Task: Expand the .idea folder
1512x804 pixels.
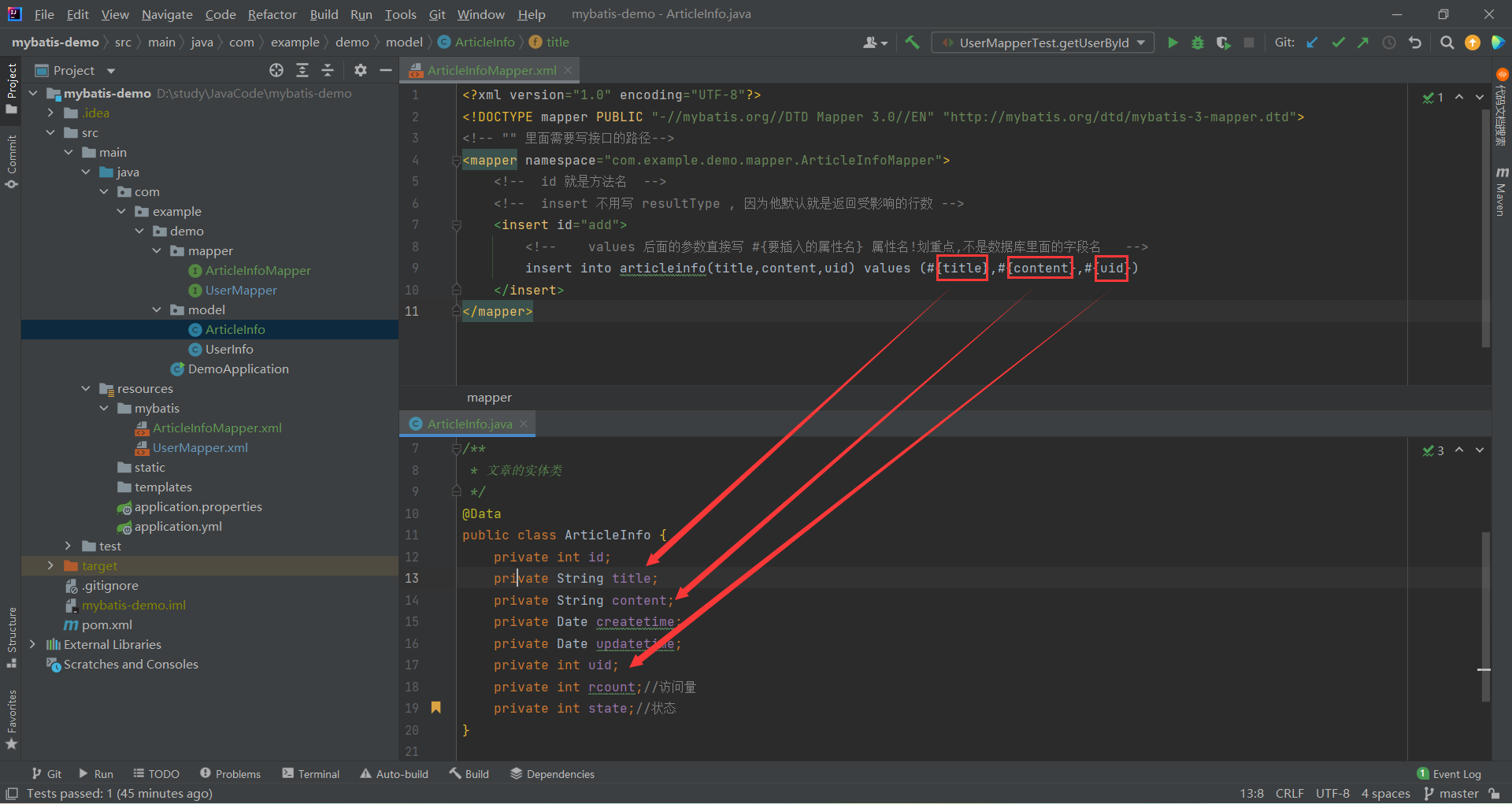Action: 50,113
